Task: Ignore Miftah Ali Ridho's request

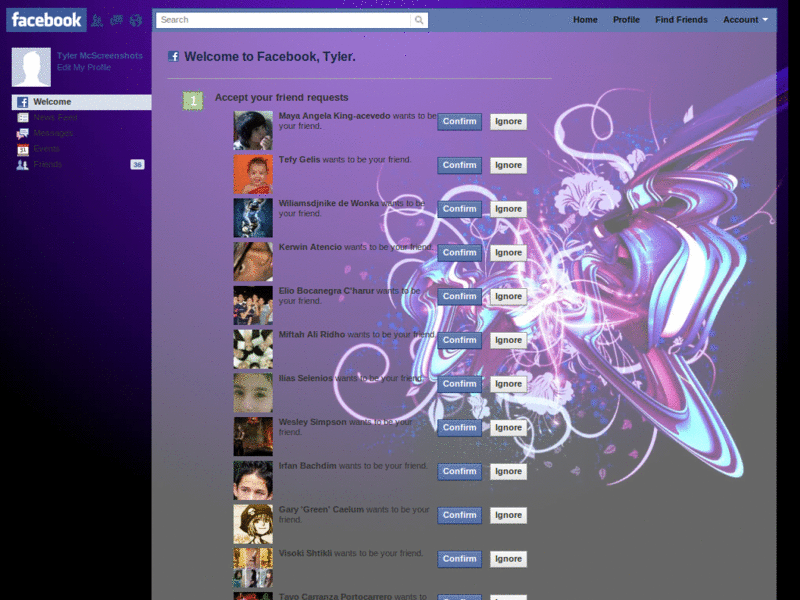Action: point(508,340)
